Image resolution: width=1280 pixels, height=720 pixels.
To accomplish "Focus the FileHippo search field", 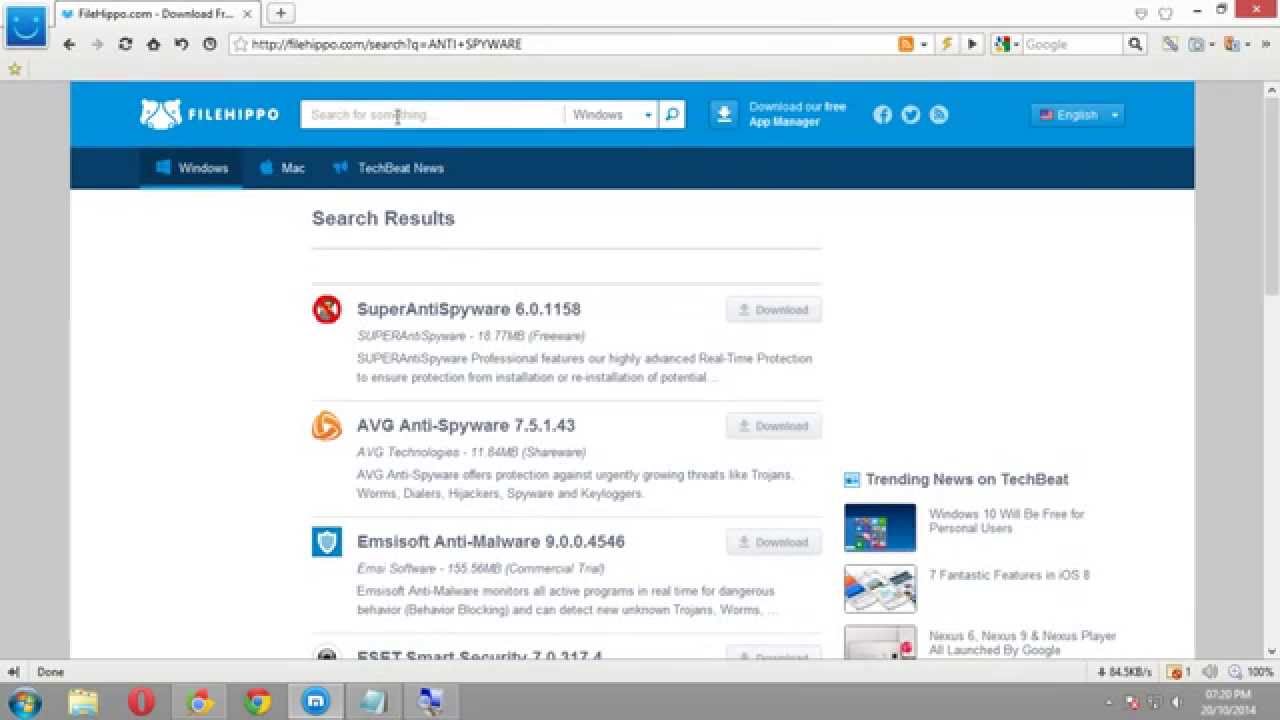I will 432,115.
